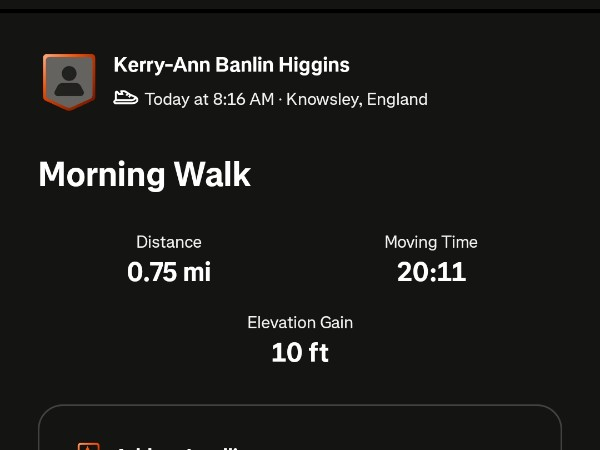Tap the 'mi' unit beside distance

(197, 272)
